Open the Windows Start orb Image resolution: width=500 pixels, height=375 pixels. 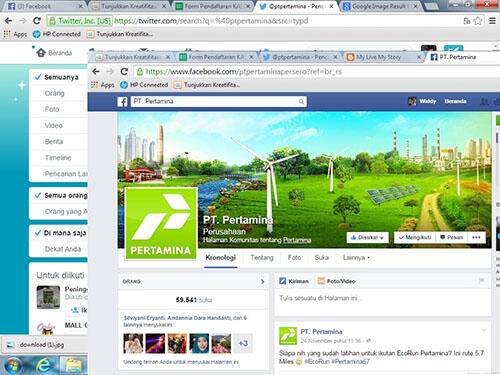point(13,366)
